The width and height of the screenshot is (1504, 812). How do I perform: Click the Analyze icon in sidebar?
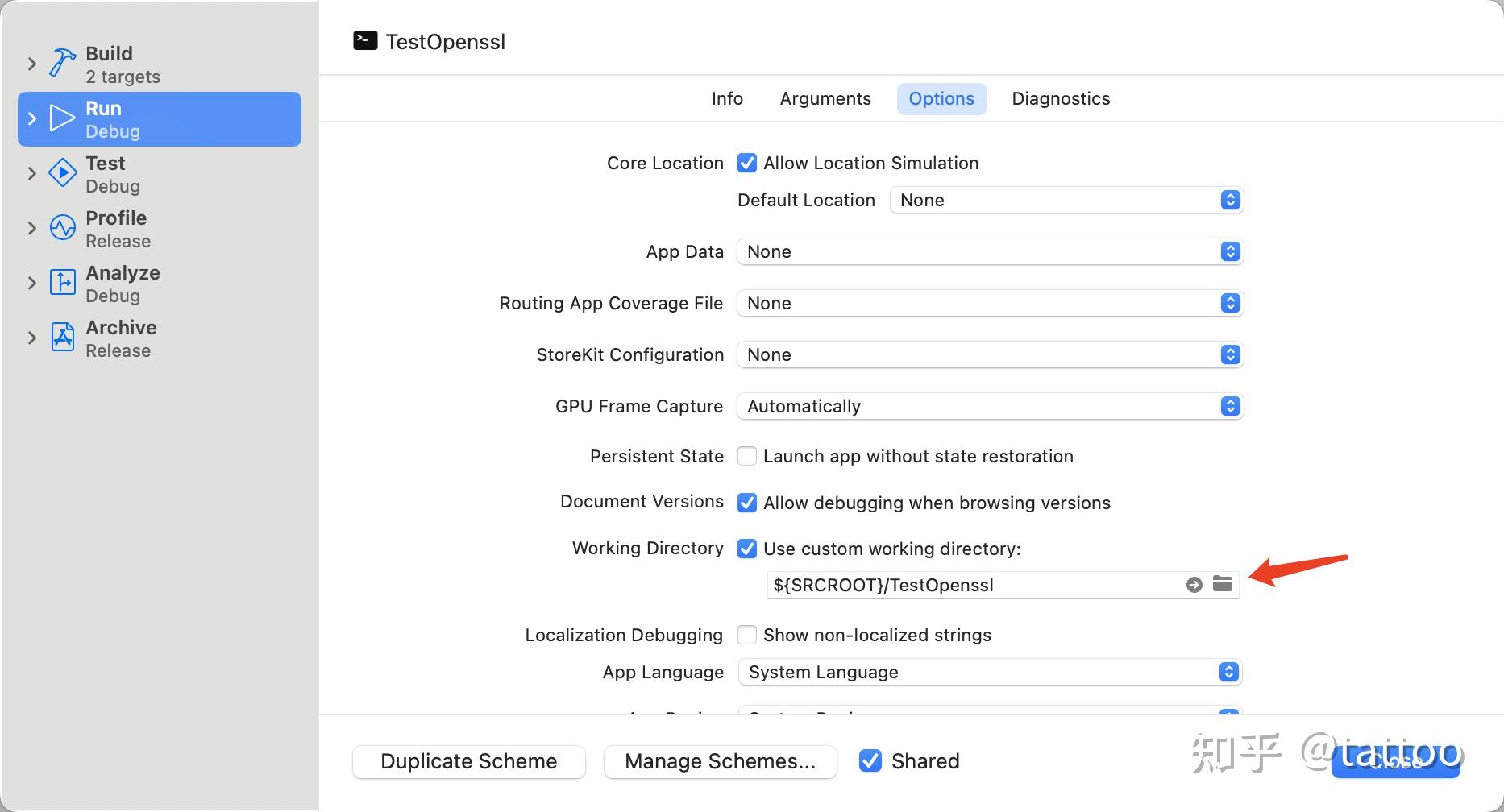click(62, 283)
